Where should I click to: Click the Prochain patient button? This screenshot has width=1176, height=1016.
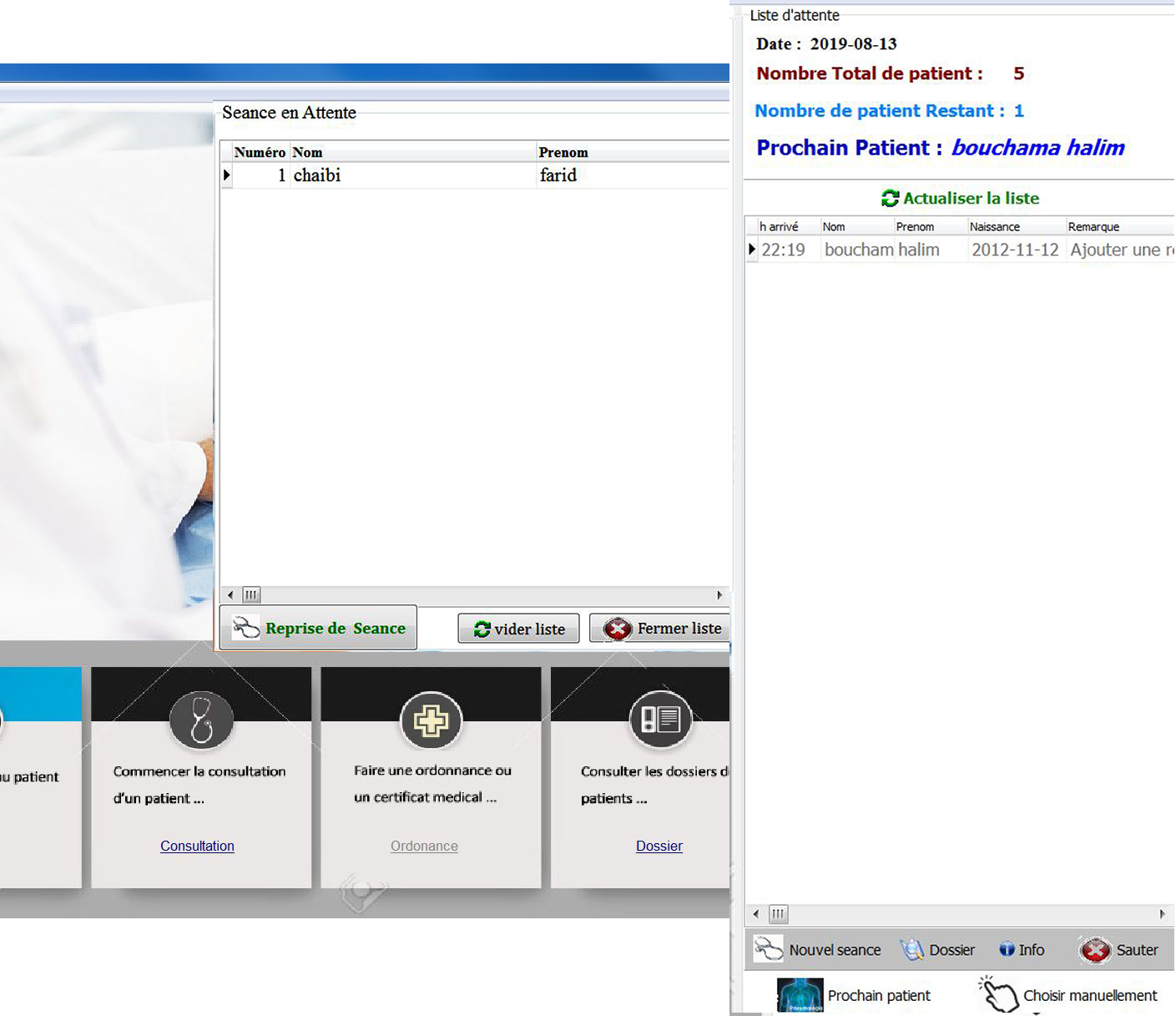[854, 995]
